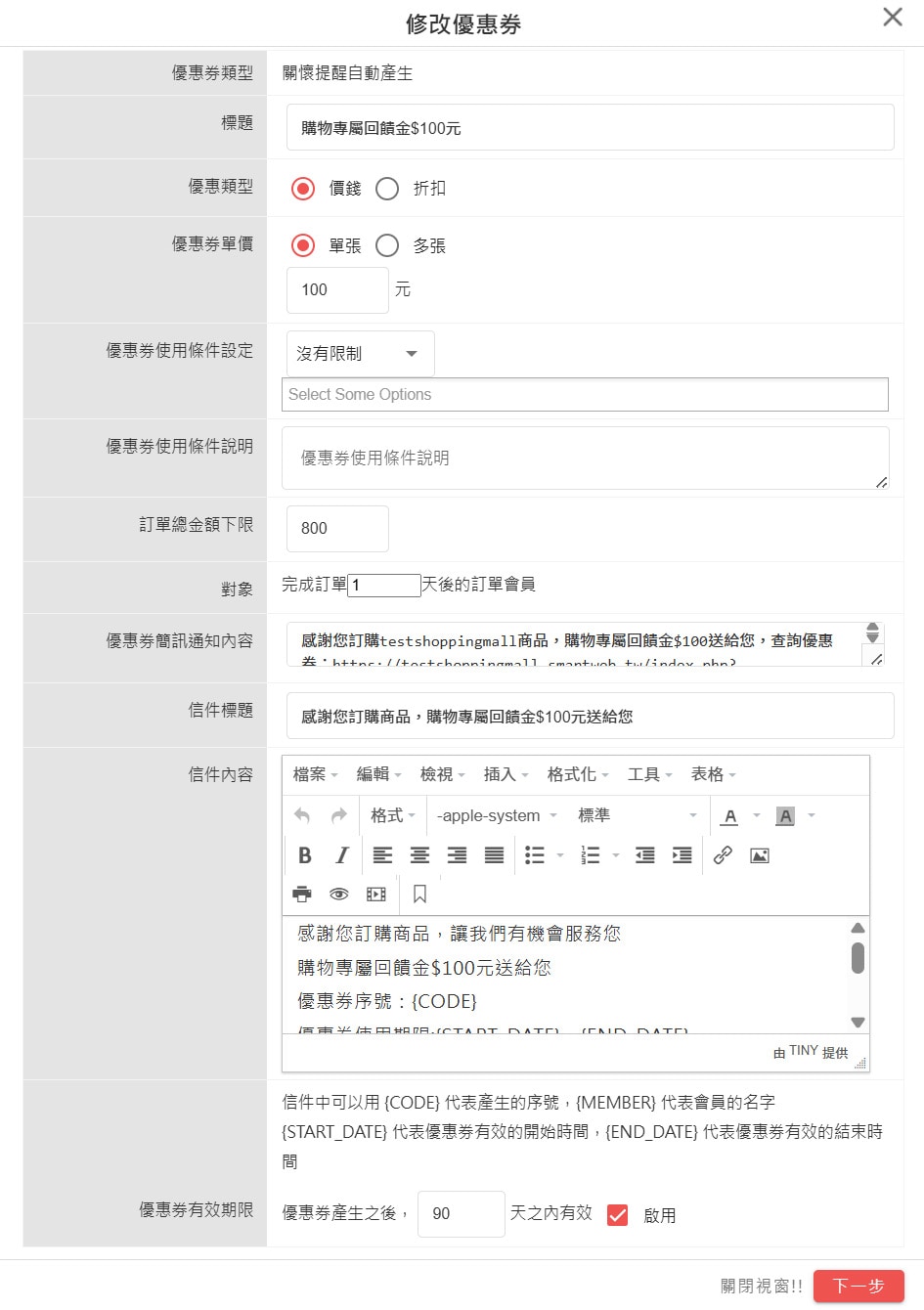Select 價錢 as the discount type
The image size is (924, 1310).
click(x=303, y=188)
